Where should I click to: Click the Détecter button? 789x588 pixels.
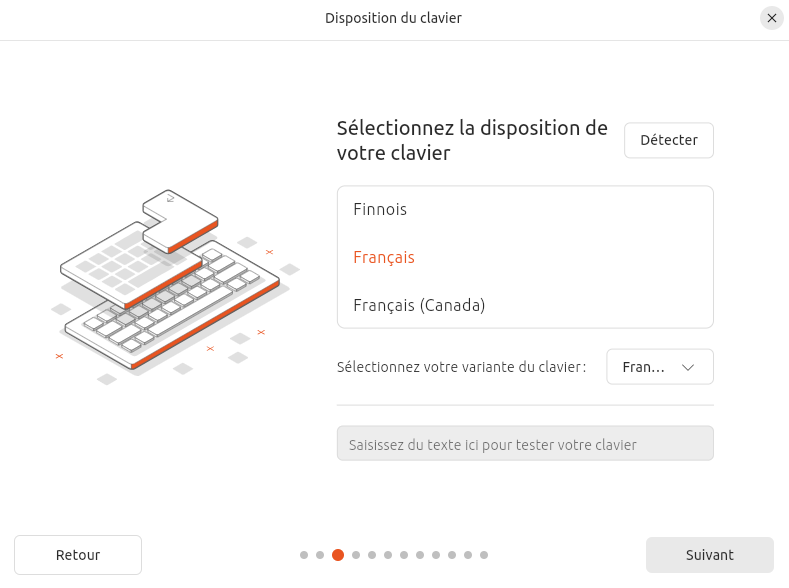pos(669,140)
